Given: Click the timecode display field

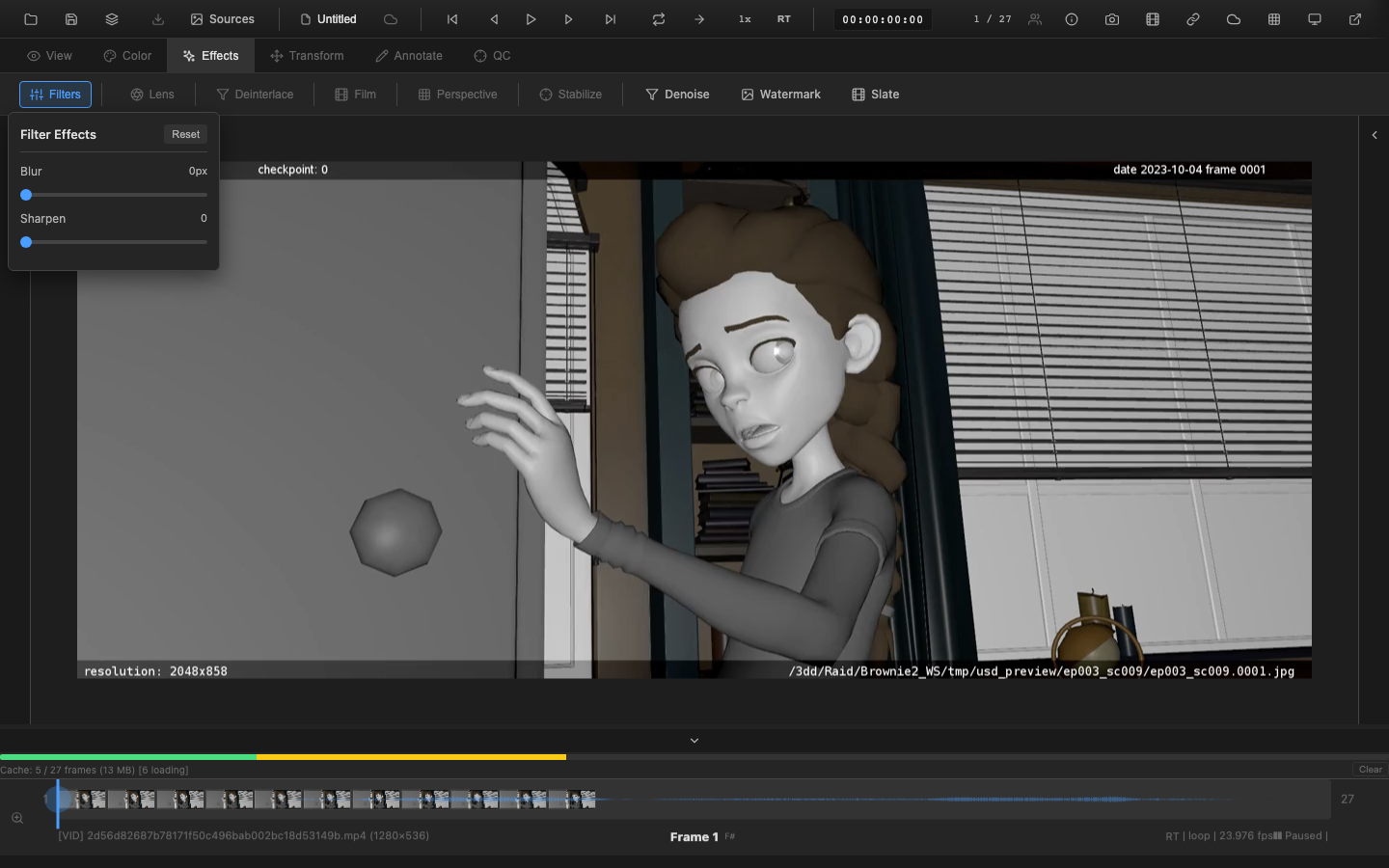Looking at the screenshot, I should point(883,19).
